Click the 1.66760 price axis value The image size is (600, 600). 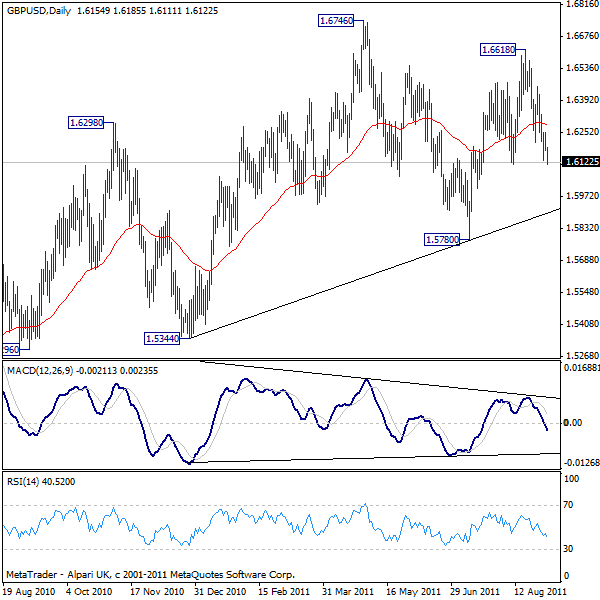581,36
